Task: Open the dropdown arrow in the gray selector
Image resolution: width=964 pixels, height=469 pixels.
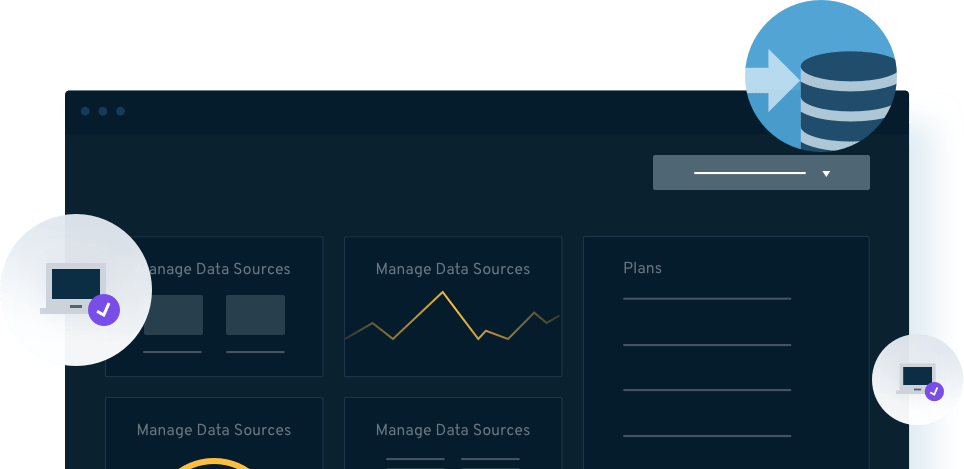Action: [x=826, y=174]
